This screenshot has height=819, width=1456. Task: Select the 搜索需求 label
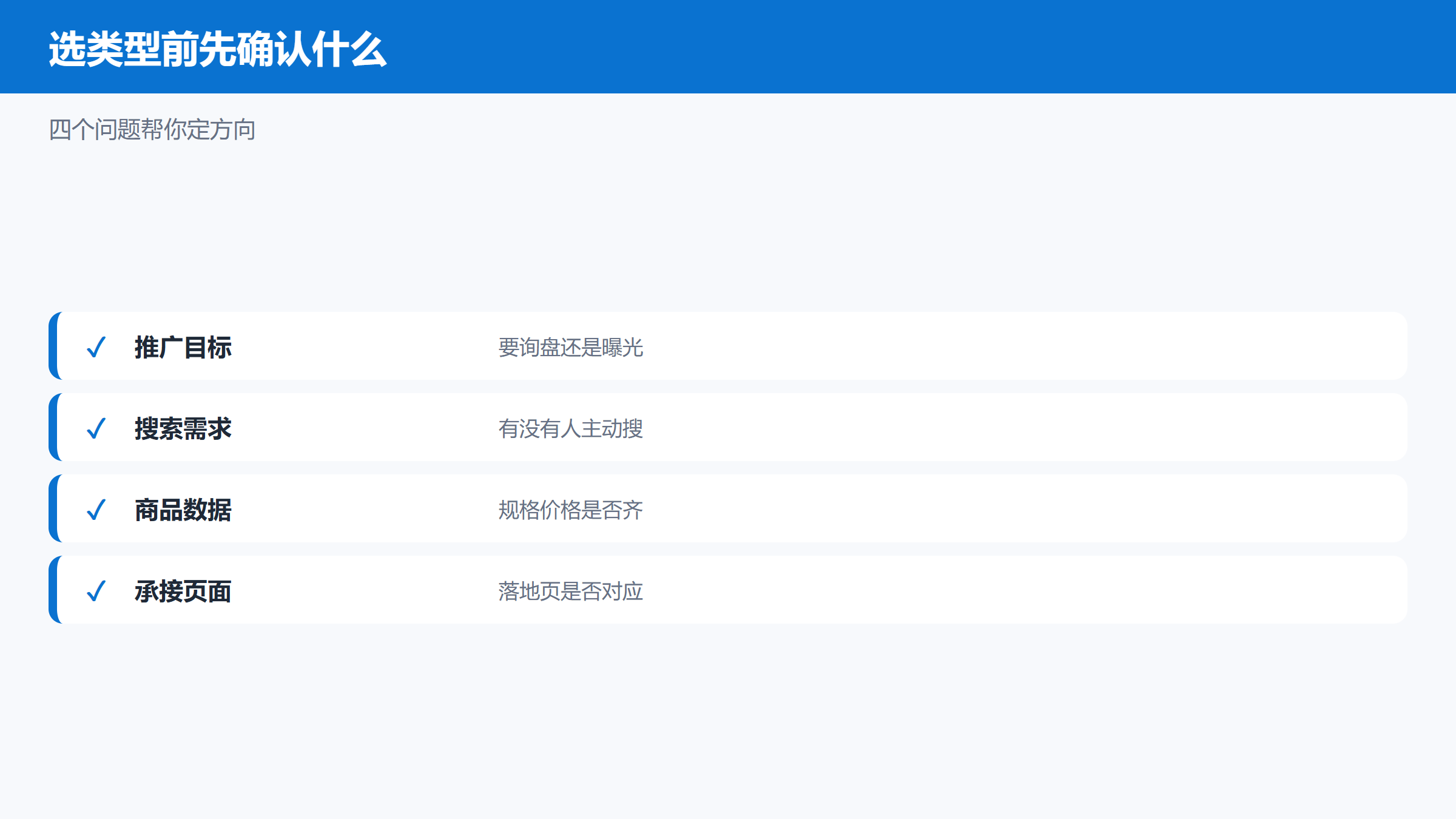[183, 428]
